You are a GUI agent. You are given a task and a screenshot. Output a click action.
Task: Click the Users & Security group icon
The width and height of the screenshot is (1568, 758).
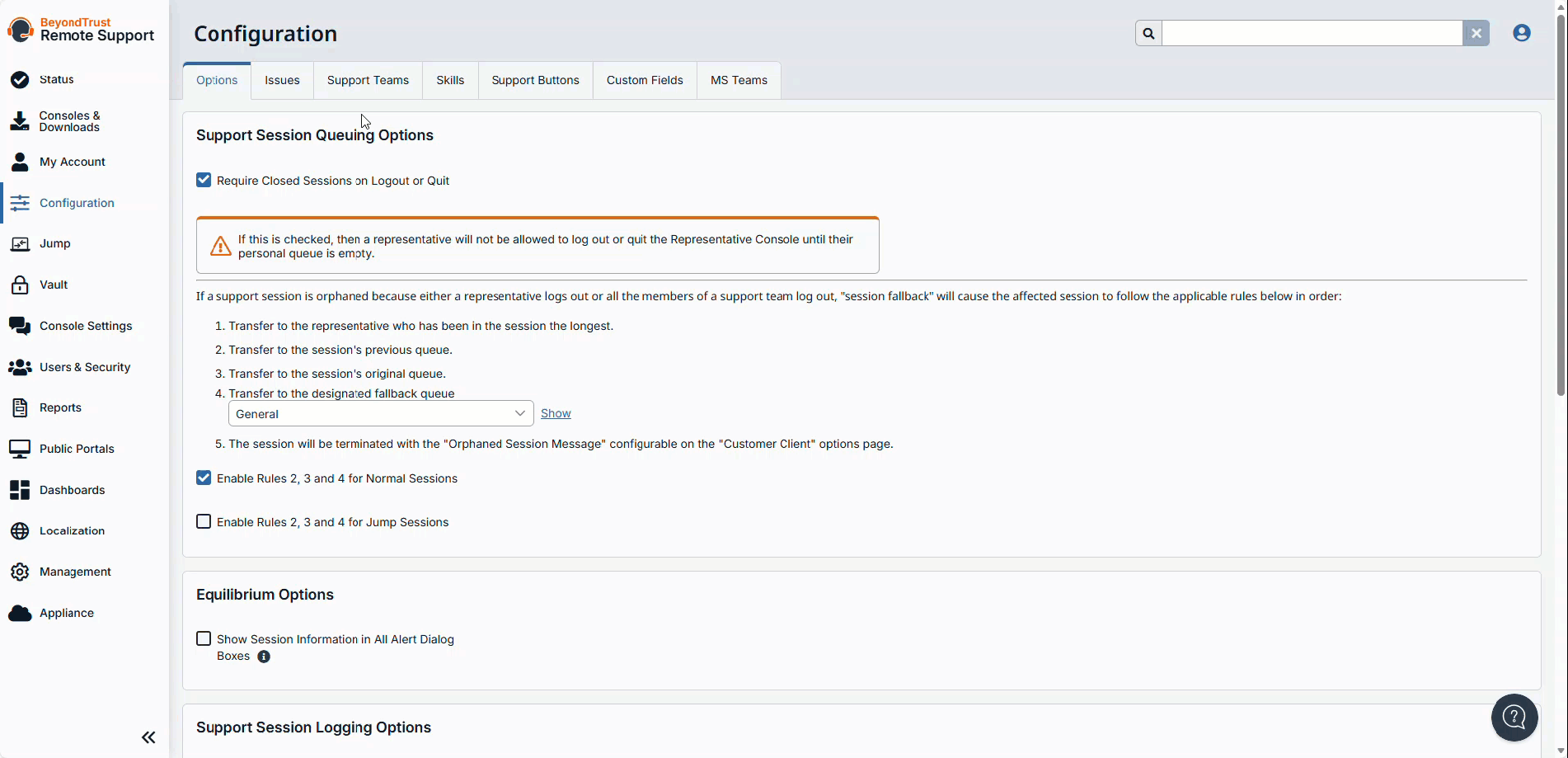tap(20, 367)
